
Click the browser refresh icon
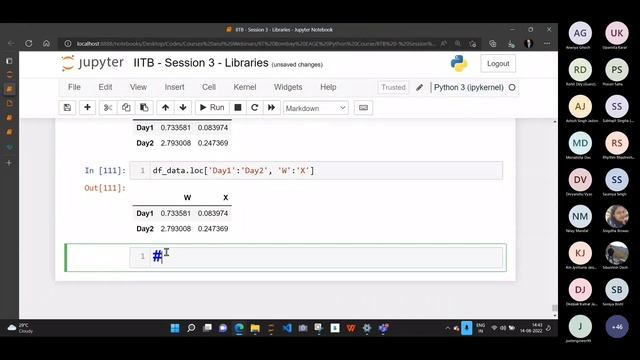click(29, 43)
